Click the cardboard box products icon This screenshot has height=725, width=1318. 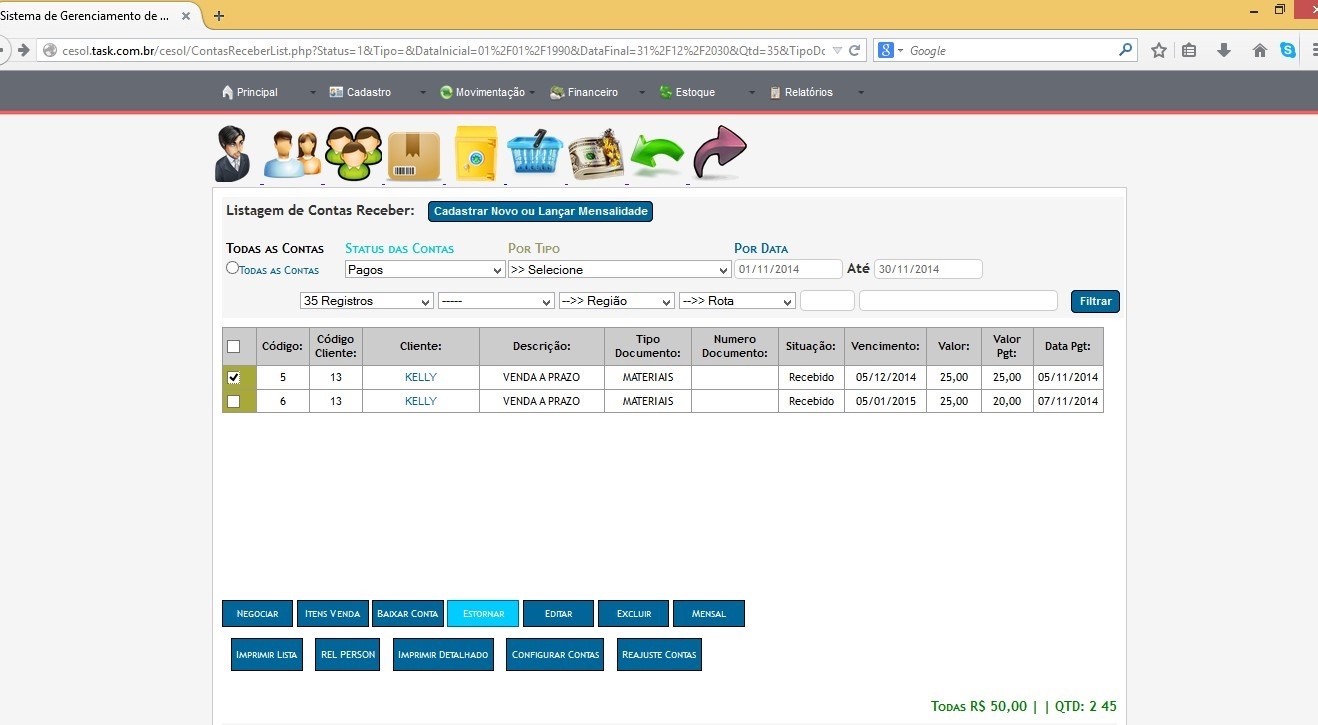[414, 156]
